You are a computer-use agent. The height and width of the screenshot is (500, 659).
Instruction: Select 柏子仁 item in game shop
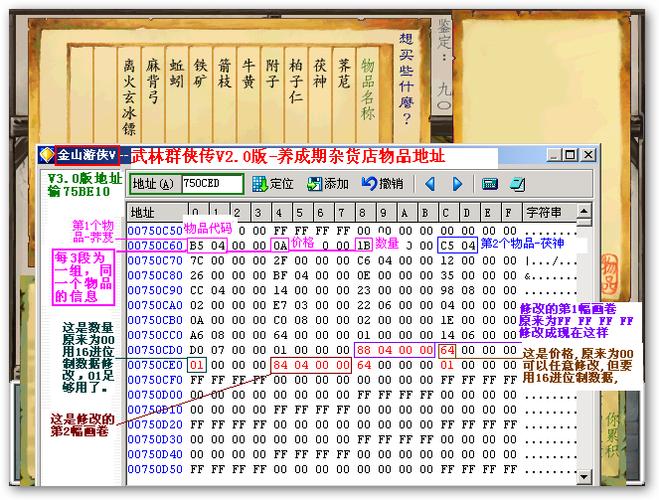[296, 81]
